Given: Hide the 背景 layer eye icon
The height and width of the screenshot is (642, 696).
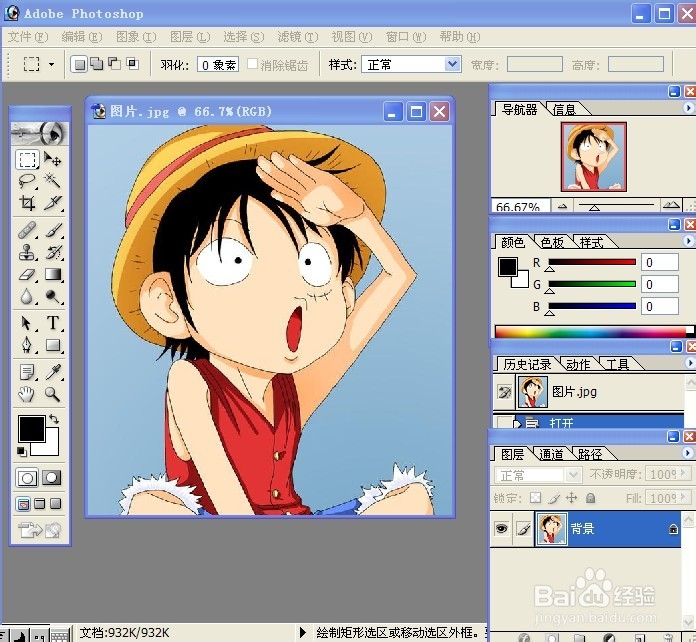Looking at the screenshot, I should click(502, 528).
